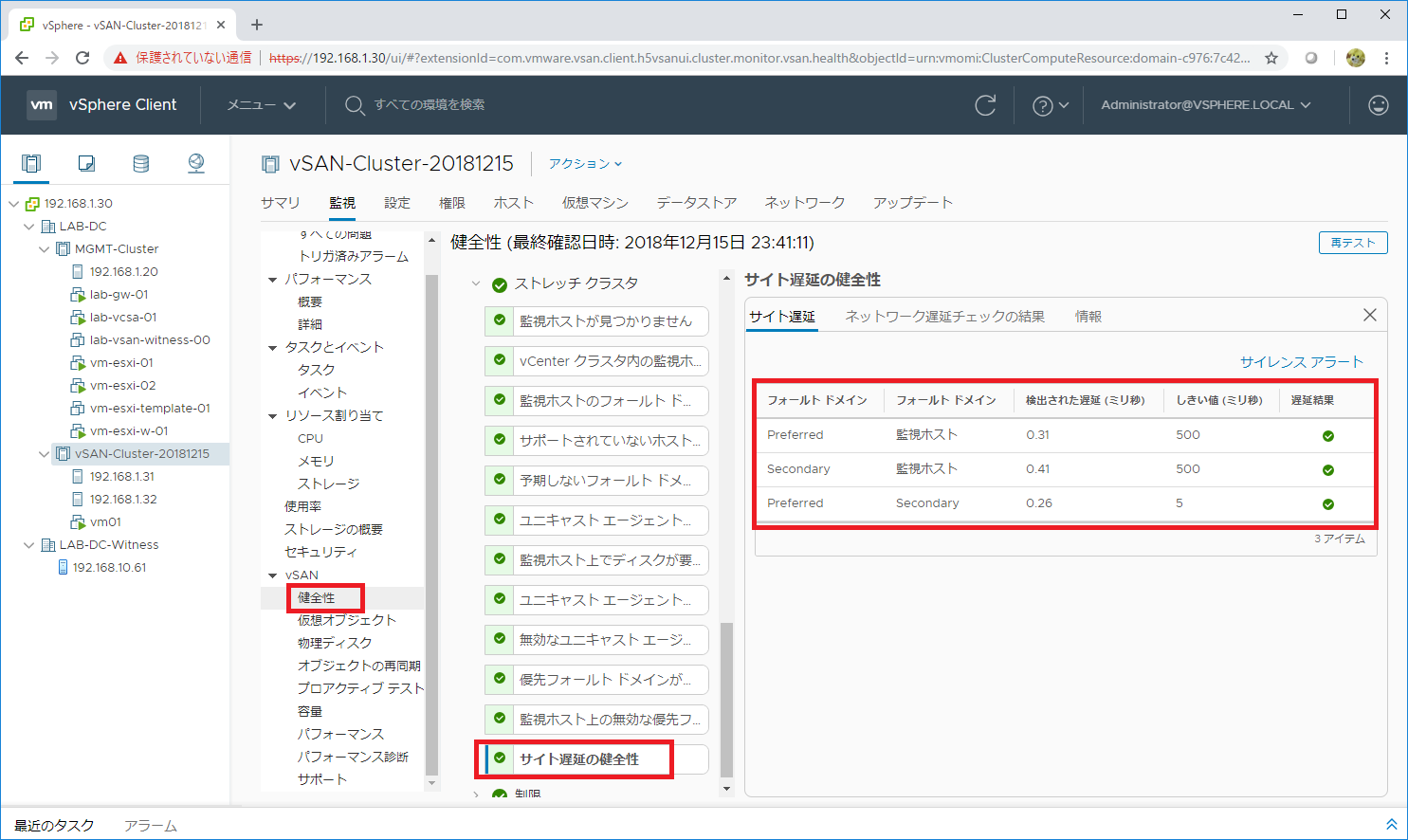Image resolution: width=1408 pixels, height=840 pixels.
Task: Click the LAB-DC datacenter icon
Action: click(48, 226)
